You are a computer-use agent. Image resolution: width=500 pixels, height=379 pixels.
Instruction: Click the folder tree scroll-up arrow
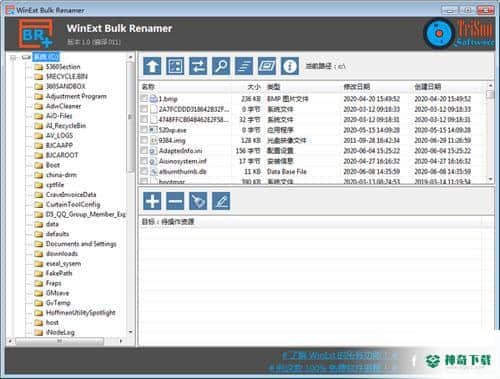(x=130, y=57)
